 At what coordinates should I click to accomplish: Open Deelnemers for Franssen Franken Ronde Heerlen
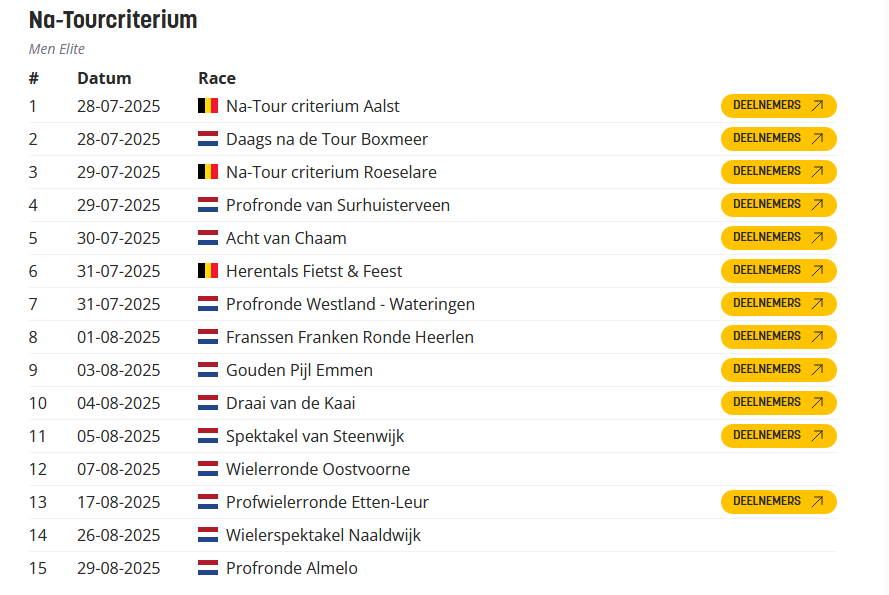[x=778, y=337]
